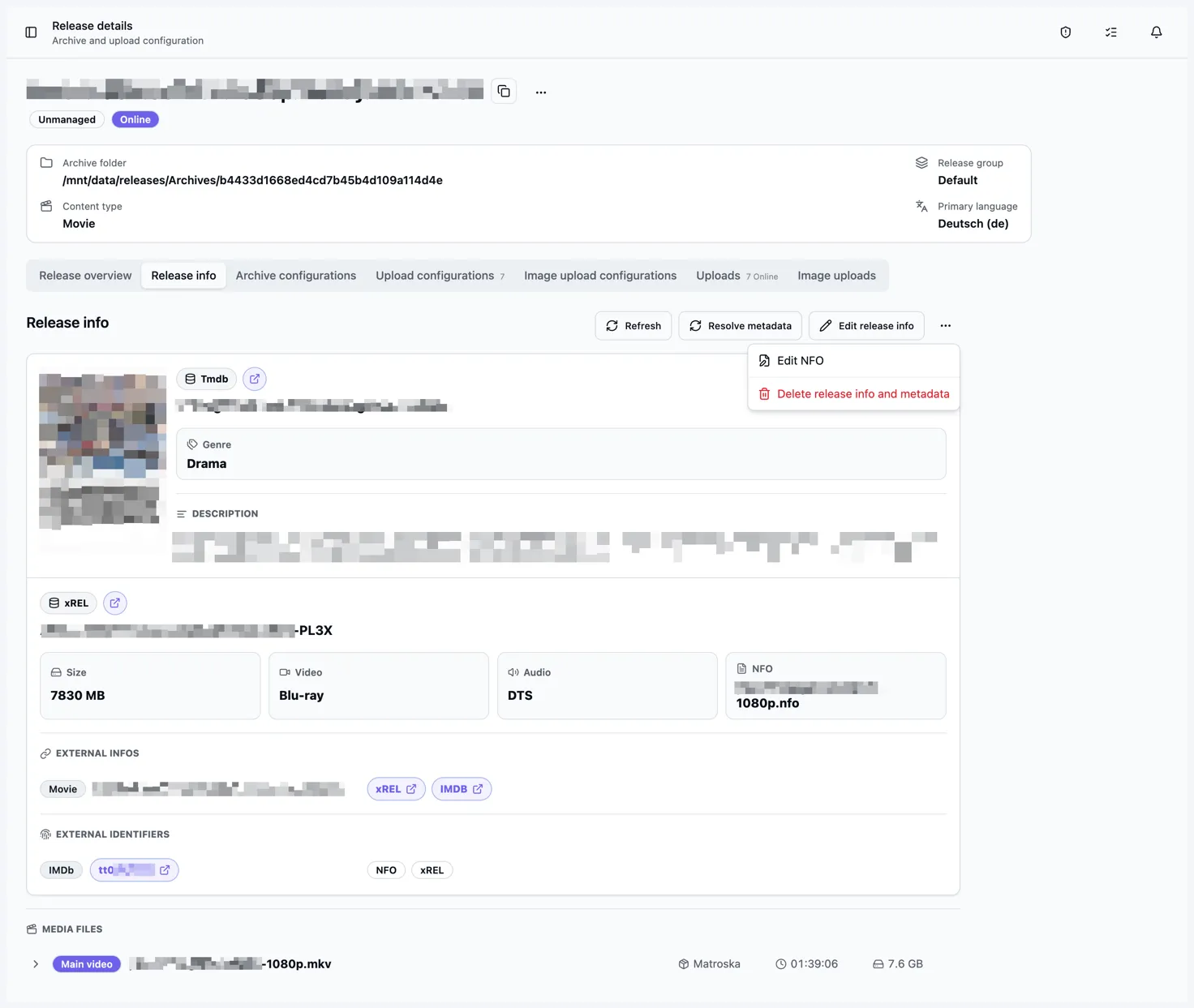
Task: Click the archive folder path
Action: 252,180
